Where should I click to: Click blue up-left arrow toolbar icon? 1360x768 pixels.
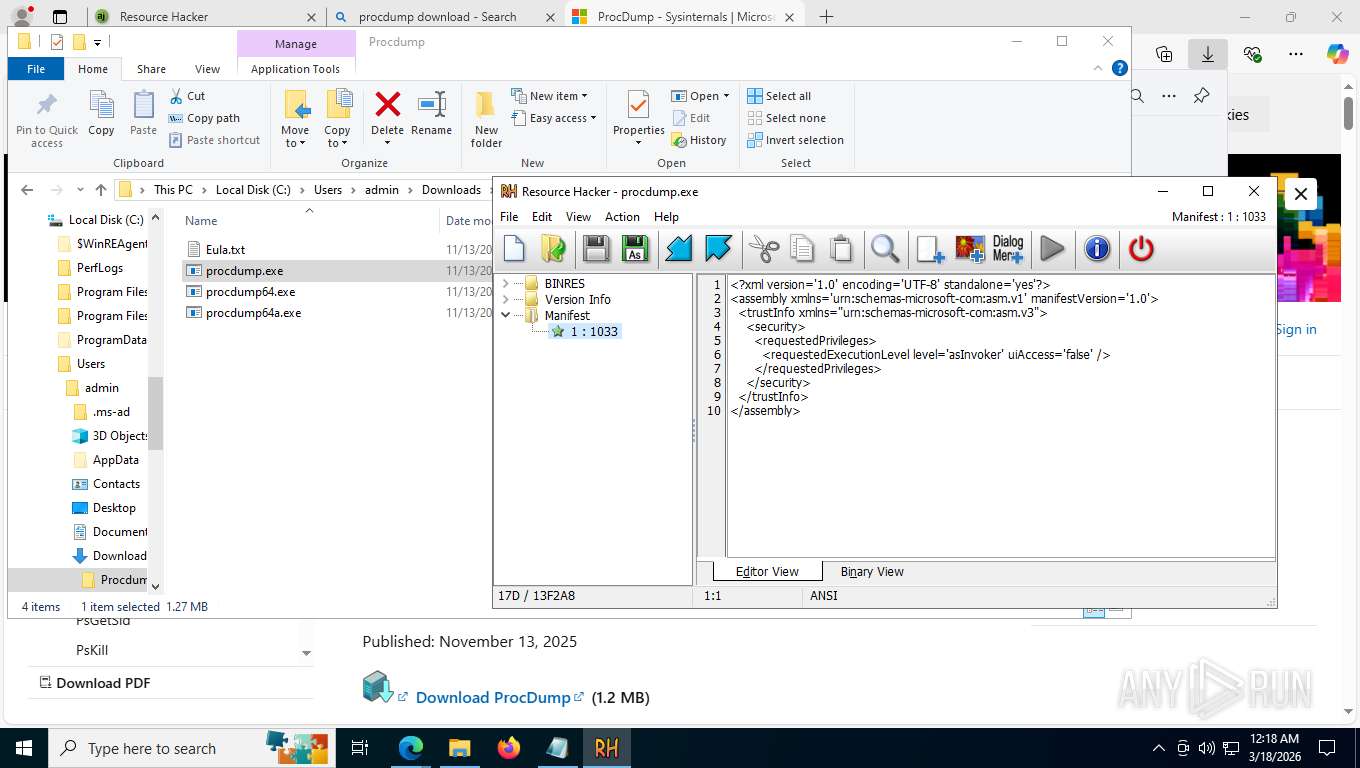pyautogui.click(x=718, y=249)
